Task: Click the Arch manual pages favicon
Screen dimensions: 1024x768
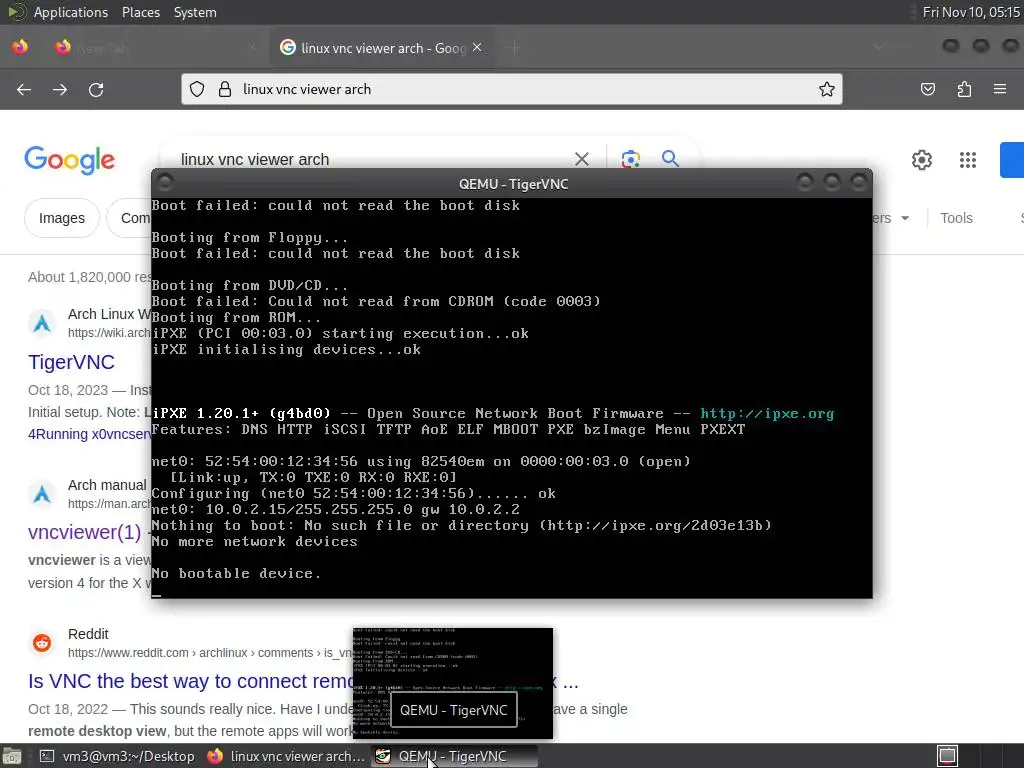Action: coord(42,494)
